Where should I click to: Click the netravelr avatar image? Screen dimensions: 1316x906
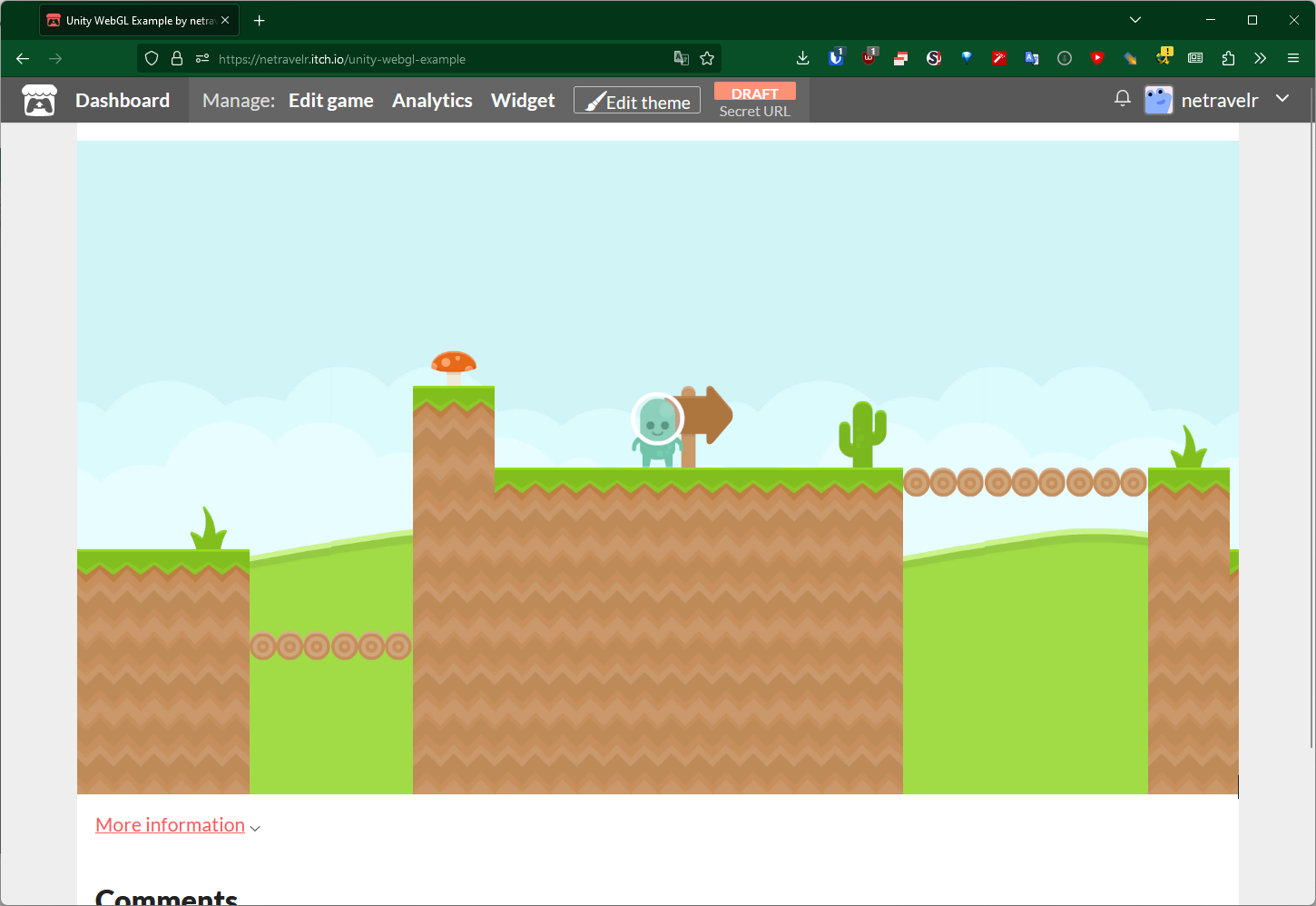(x=1159, y=100)
